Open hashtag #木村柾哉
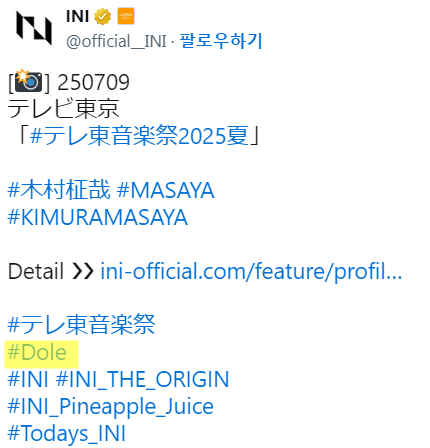Viewport: 430px width, 448px height. point(59,190)
